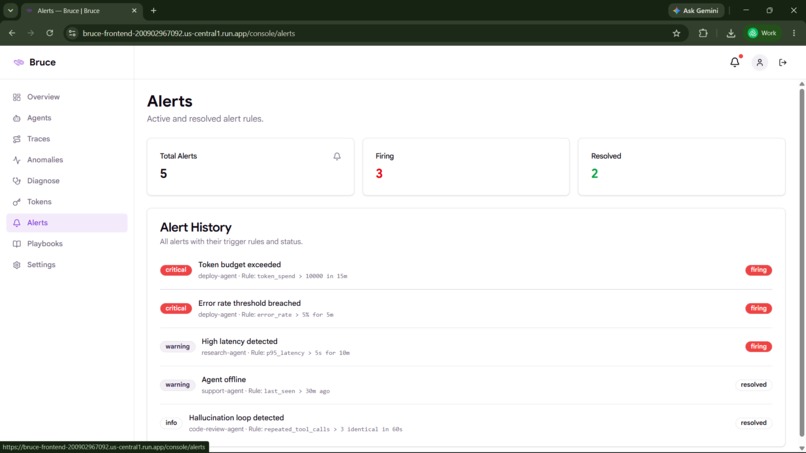Viewport: 806px width, 453px height.
Task: Click info badge for Hallucination loop detected
Action: [171, 423]
